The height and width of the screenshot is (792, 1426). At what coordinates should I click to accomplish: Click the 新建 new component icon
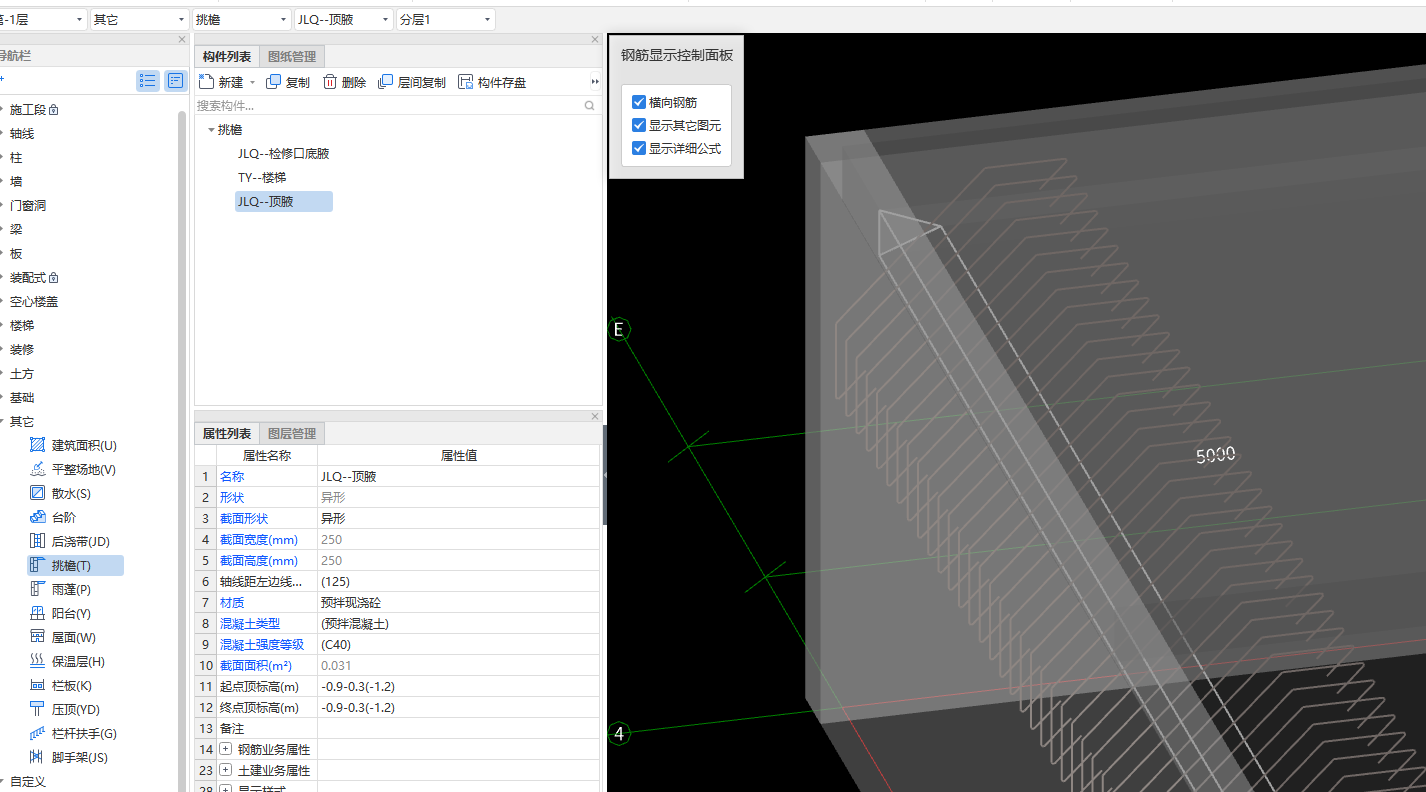click(207, 82)
